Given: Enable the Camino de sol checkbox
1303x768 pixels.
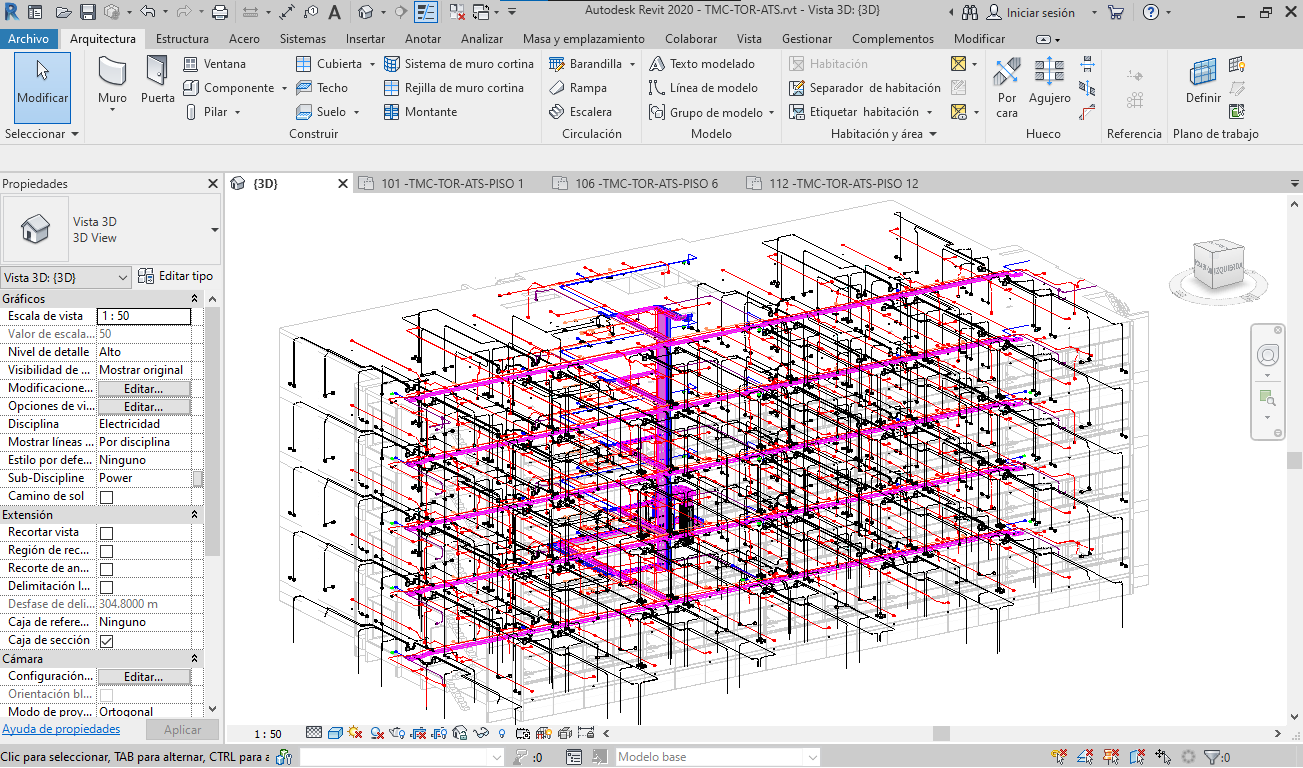Looking at the screenshot, I should (106, 497).
